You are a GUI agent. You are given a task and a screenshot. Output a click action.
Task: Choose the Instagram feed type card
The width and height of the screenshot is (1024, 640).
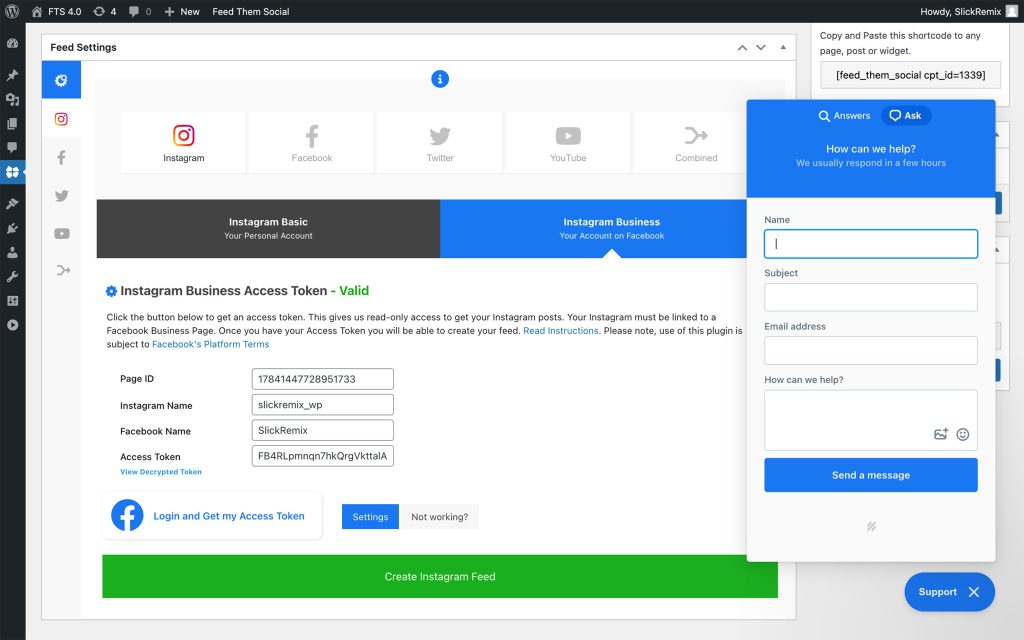coord(184,142)
